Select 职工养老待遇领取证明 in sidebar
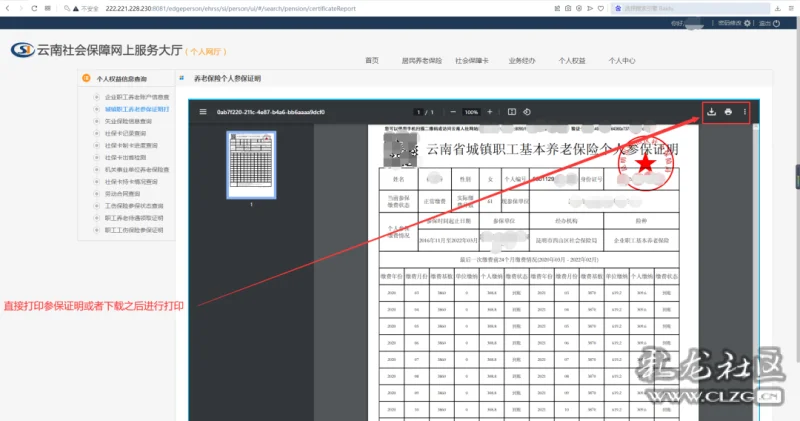 pos(134,218)
